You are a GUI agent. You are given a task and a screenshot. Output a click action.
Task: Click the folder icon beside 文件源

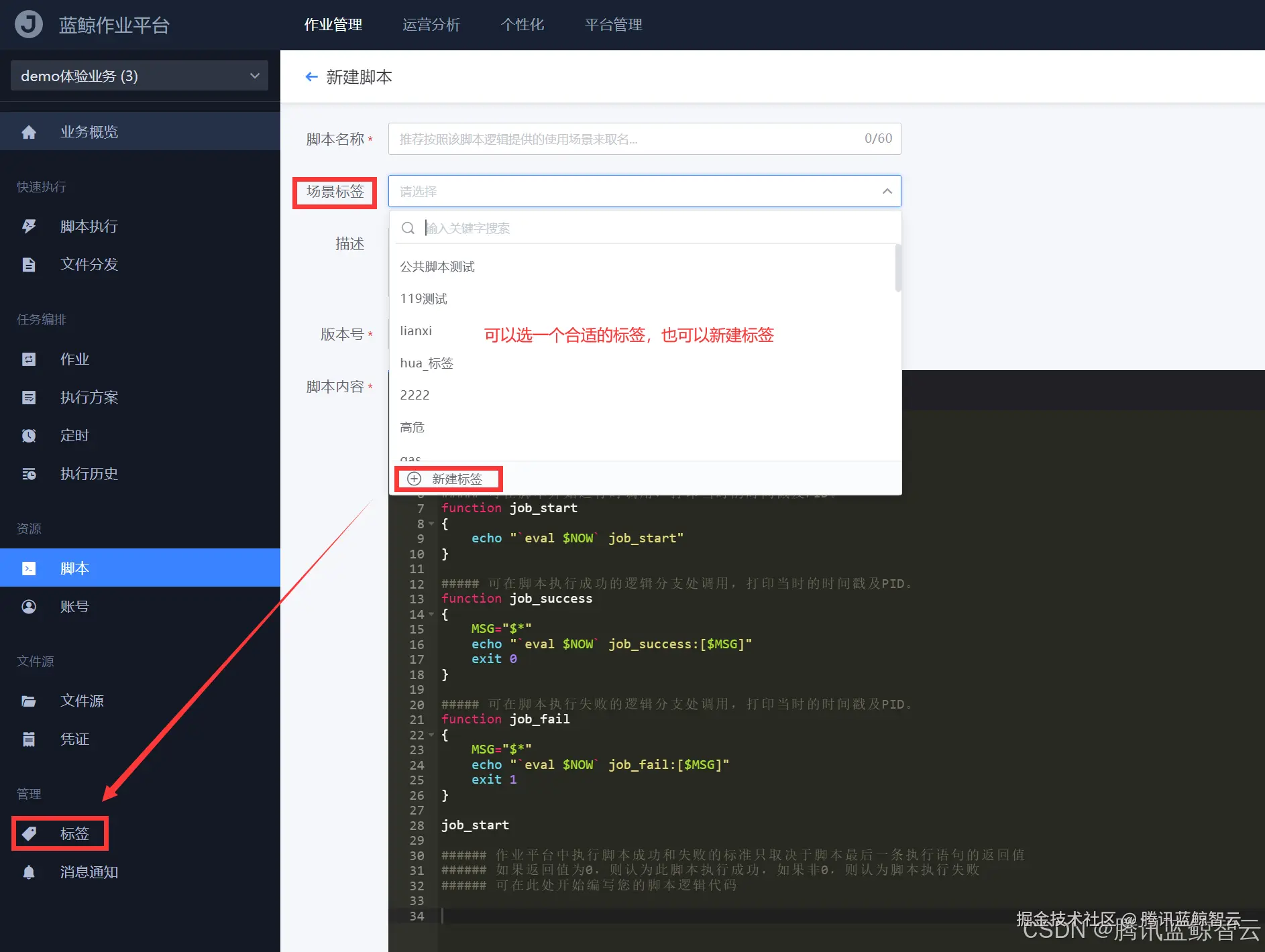point(29,701)
